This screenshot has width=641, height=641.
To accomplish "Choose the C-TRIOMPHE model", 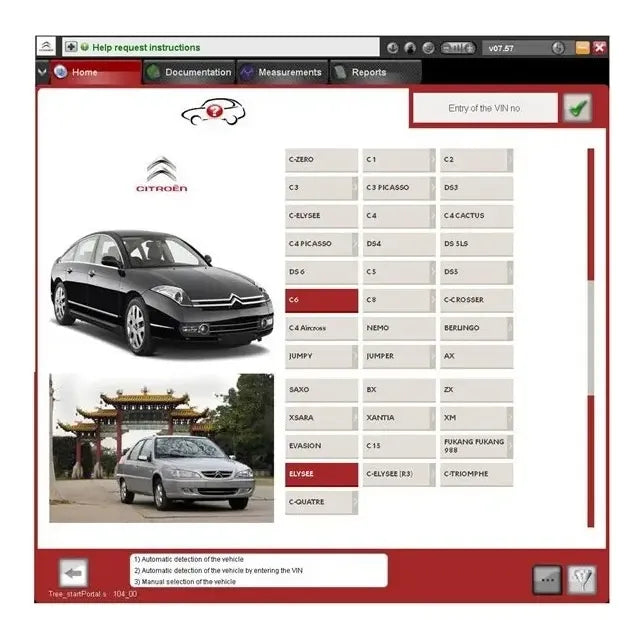I will tap(476, 474).
